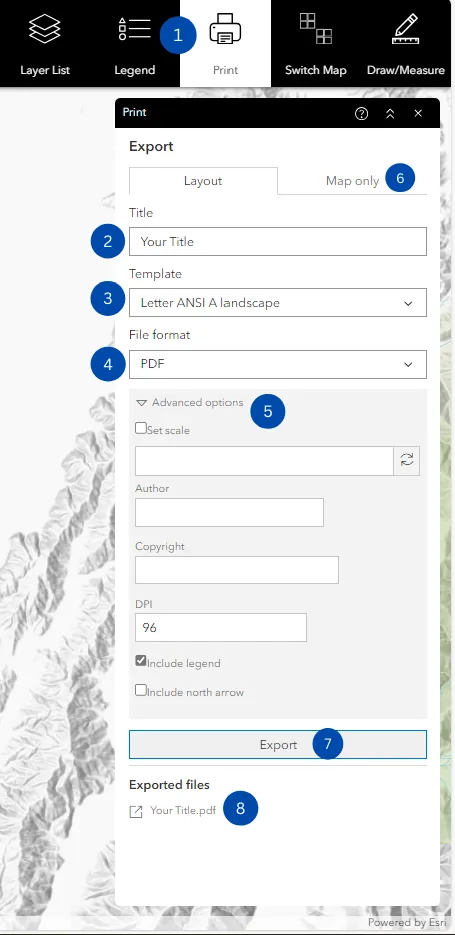The image size is (455, 935).
Task: Collapse Print panel with double chevron
Action: point(390,113)
